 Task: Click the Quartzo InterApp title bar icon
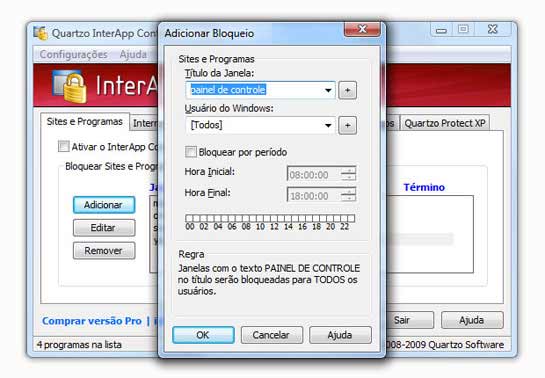tap(41, 33)
